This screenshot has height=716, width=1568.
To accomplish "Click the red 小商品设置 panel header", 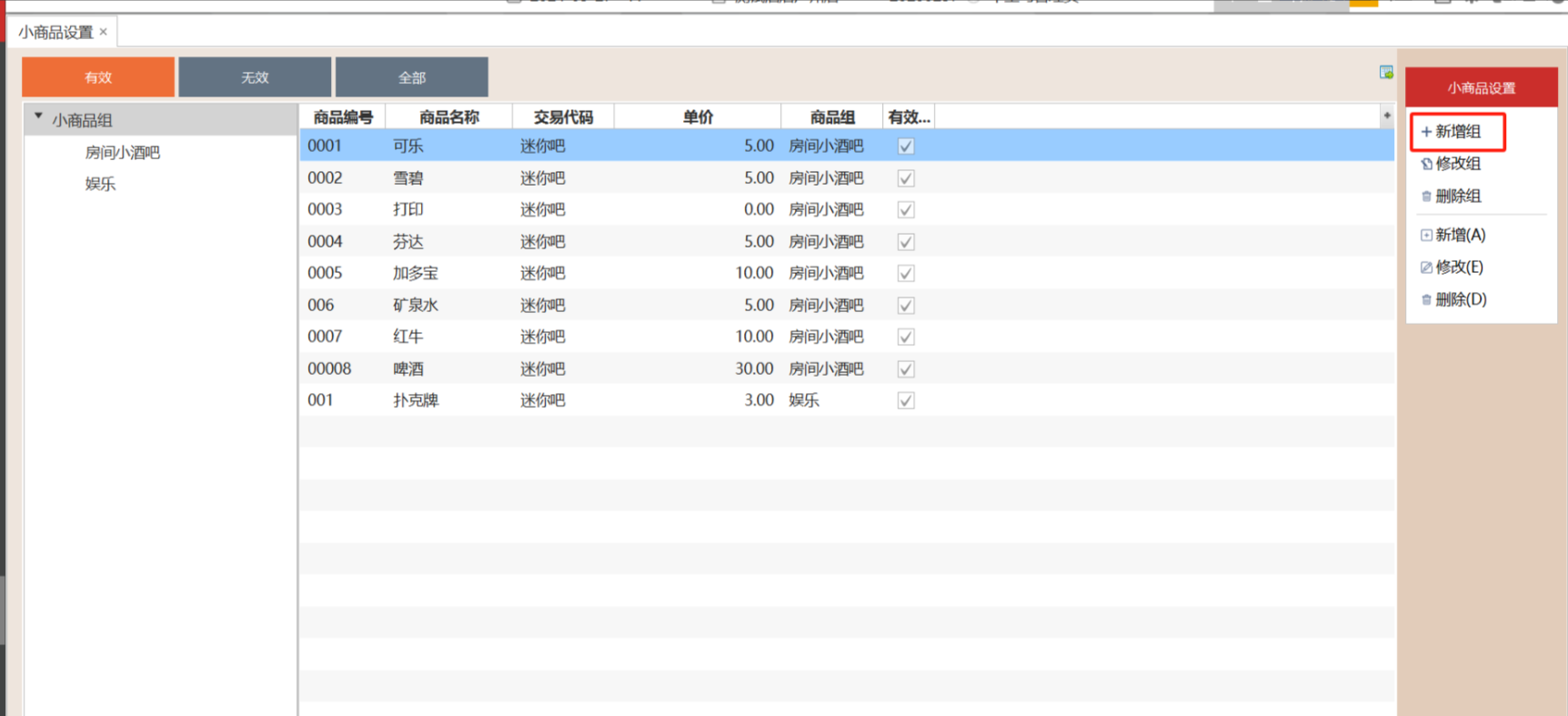I will click(1481, 87).
